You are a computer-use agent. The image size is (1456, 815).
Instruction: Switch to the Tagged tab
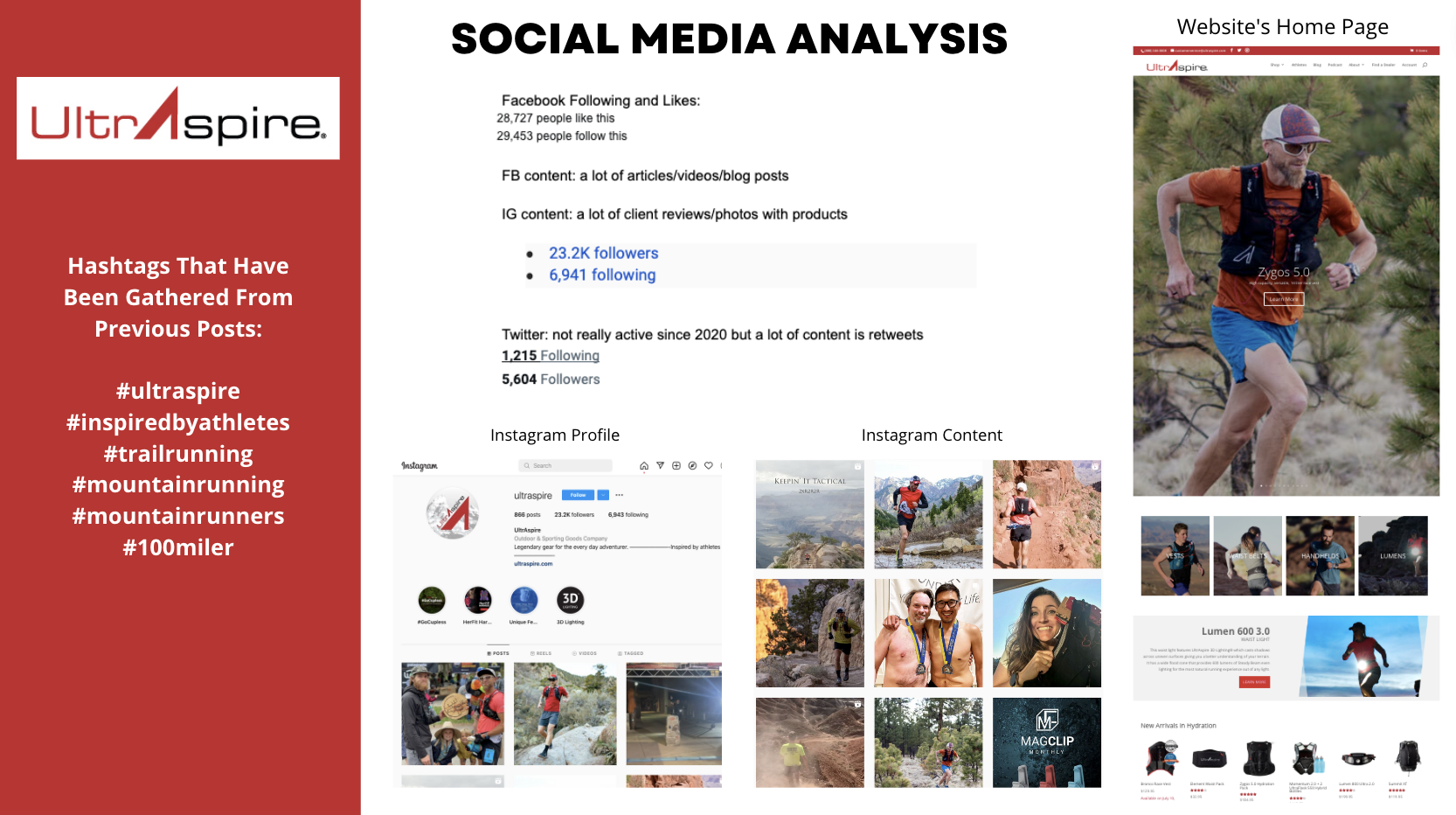(x=631, y=653)
